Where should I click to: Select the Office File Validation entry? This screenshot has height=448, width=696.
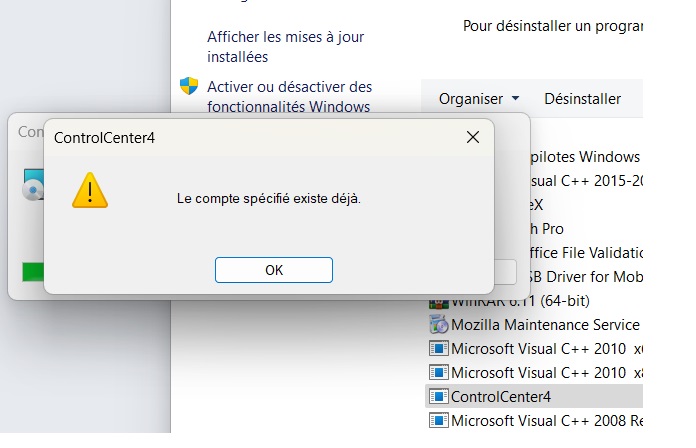(586, 253)
